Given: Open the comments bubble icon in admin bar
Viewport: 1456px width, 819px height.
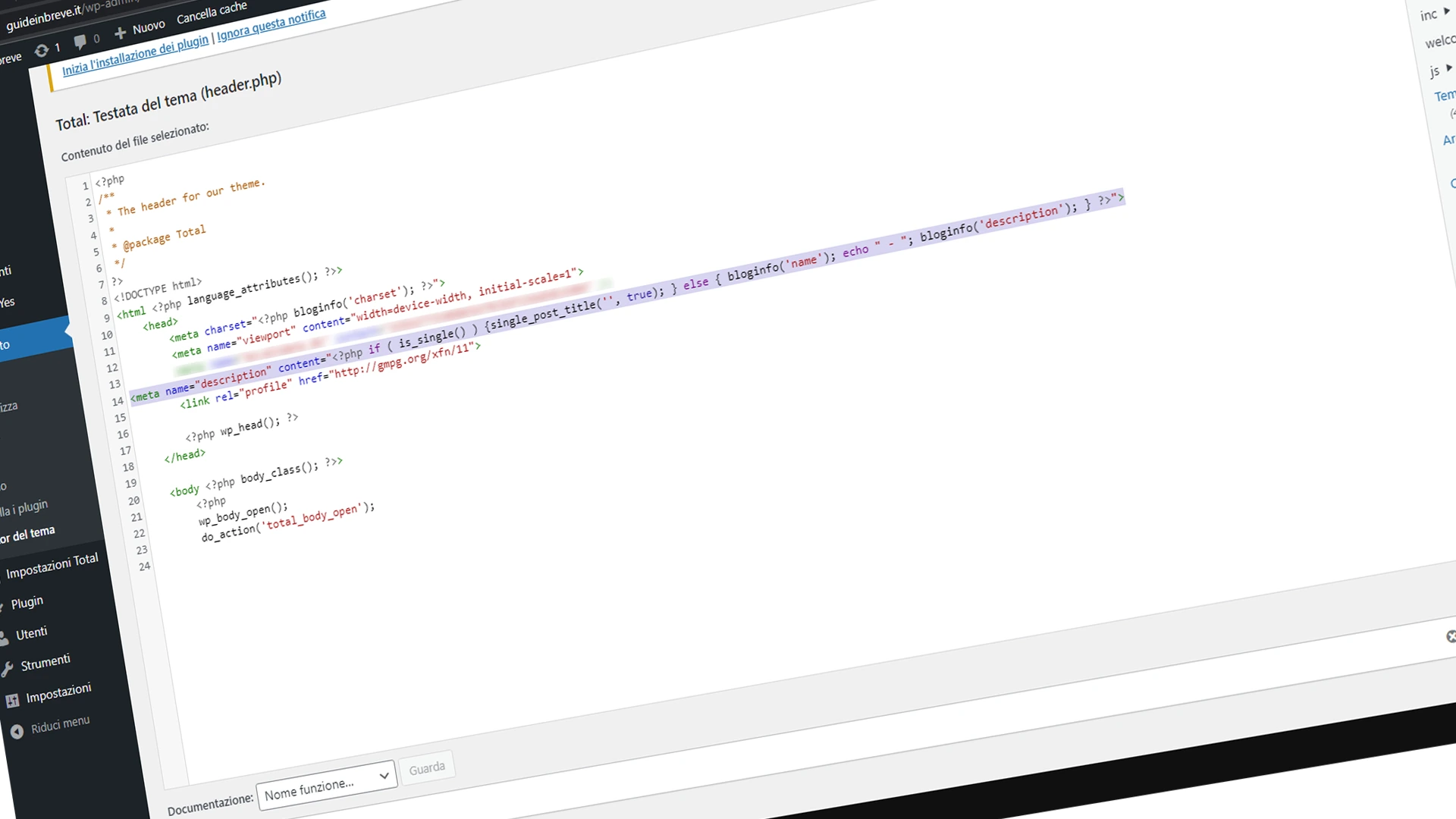Looking at the screenshot, I should tap(80, 41).
